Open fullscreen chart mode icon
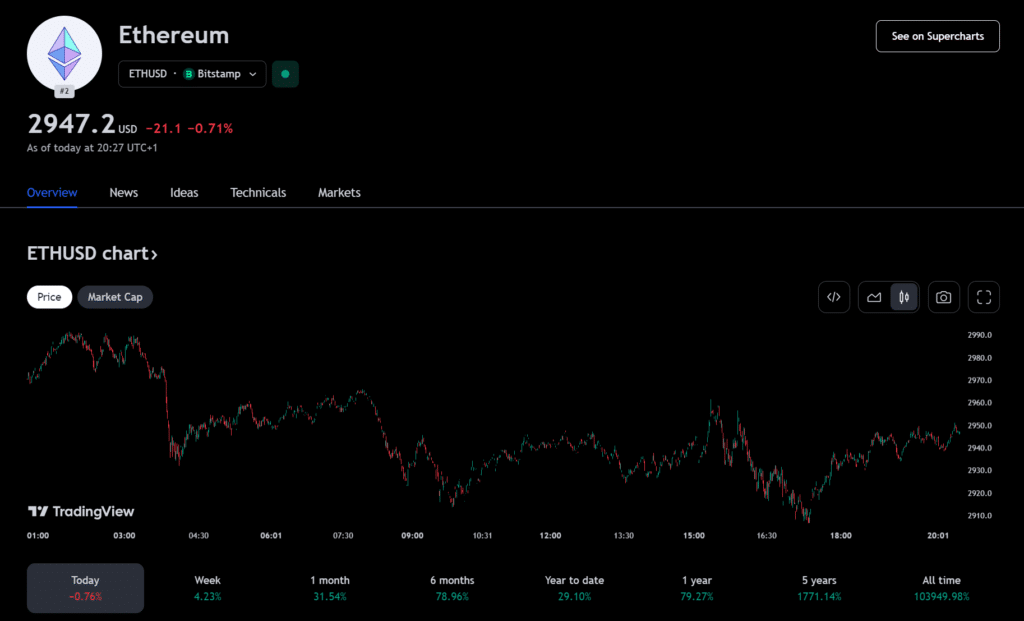The image size is (1024, 621). pyautogui.click(x=984, y=297)
